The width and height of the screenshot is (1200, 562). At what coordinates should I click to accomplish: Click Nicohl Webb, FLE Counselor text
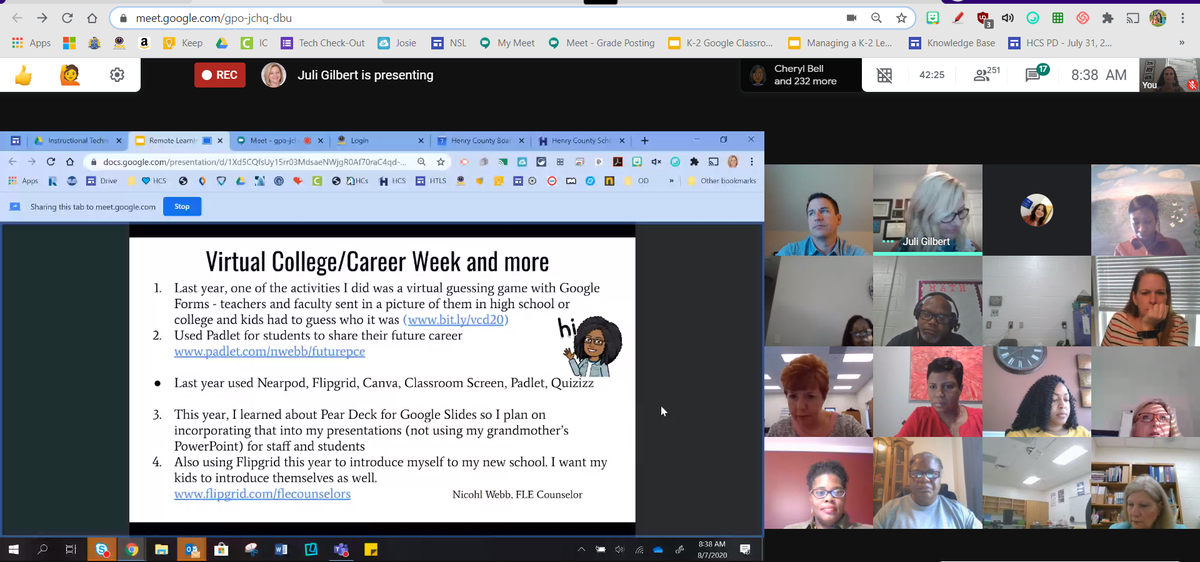coord(517,494)
